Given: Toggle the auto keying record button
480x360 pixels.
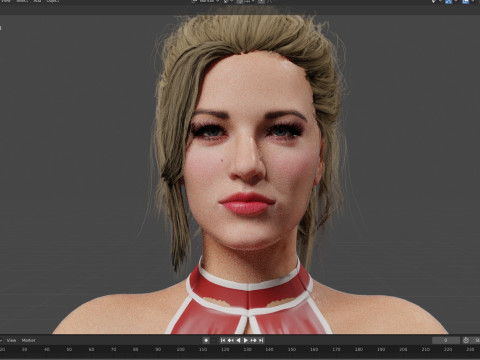Looking at the screenshot, I should point(206,340).
